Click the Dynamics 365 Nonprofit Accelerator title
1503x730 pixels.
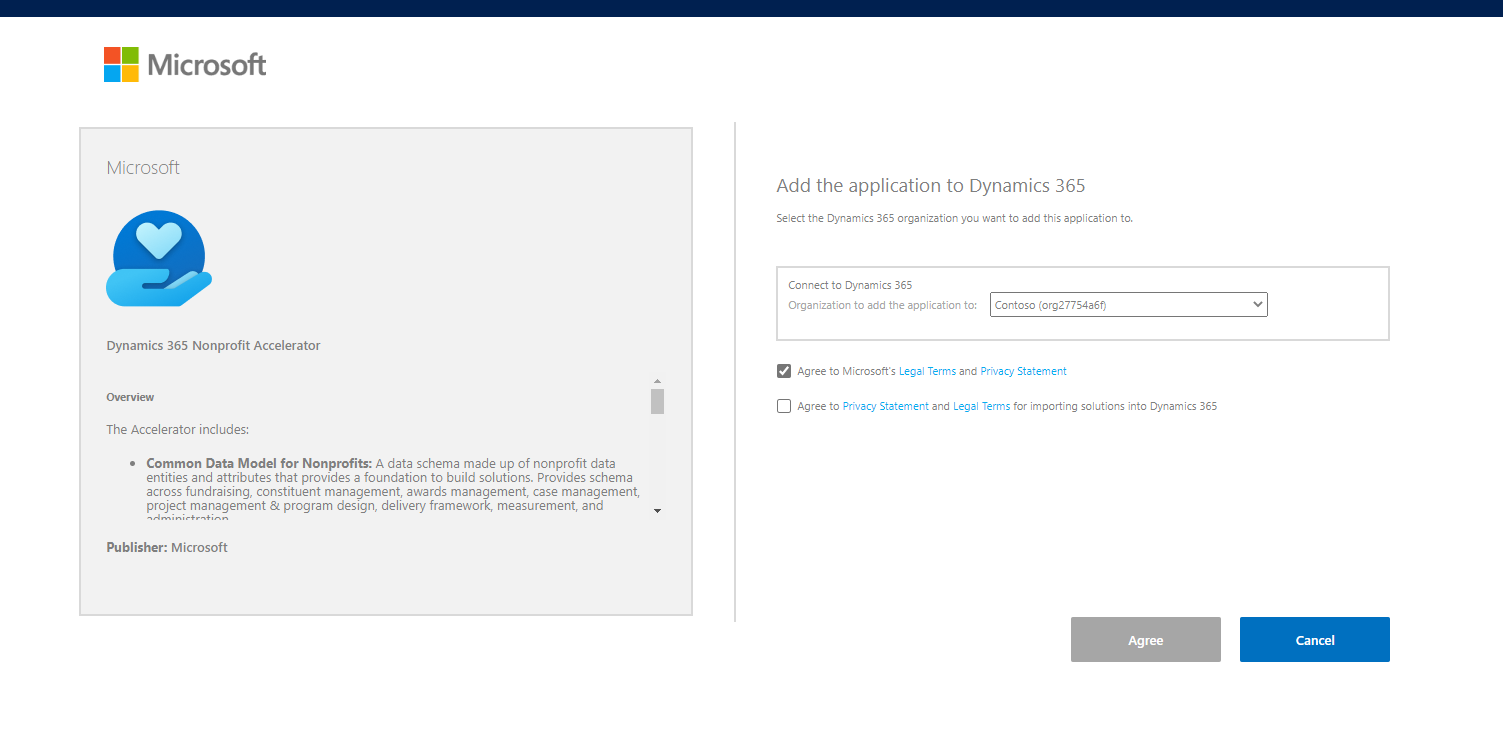[x=213, y=346]
